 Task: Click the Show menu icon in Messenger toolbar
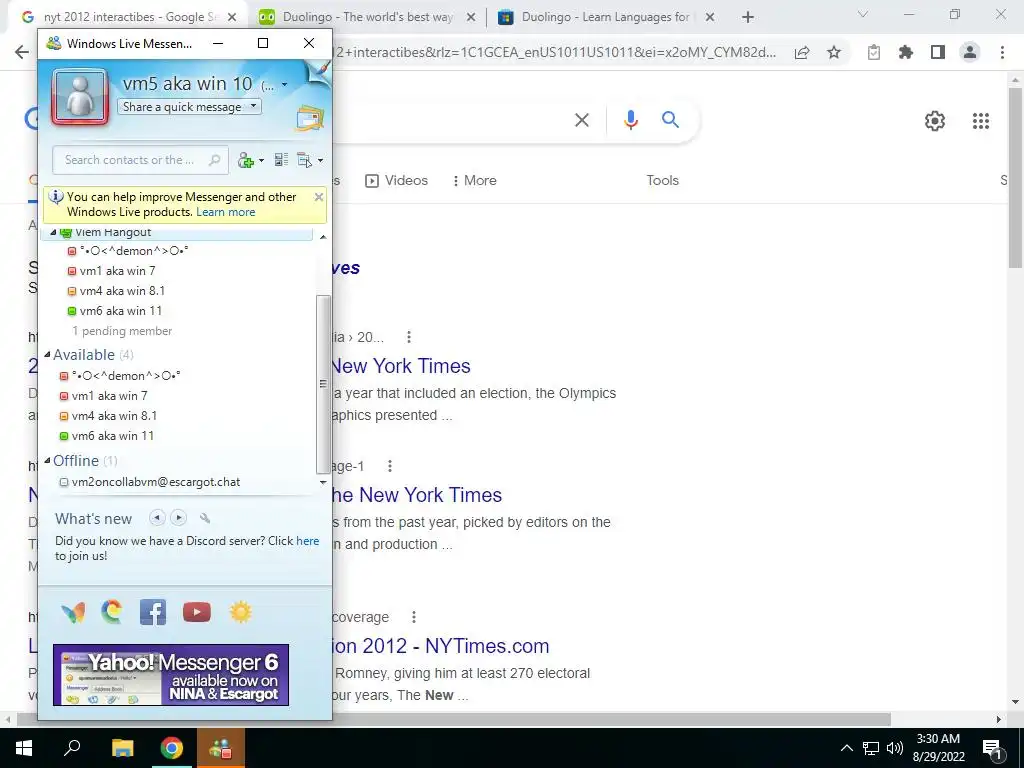point(304,160)
